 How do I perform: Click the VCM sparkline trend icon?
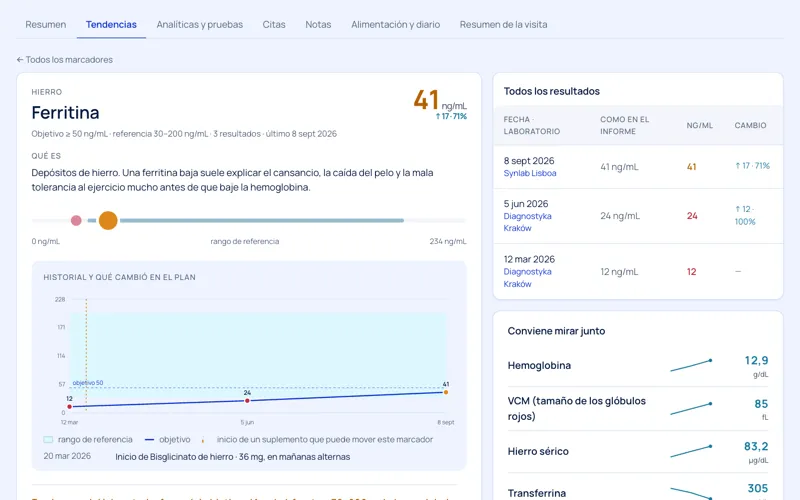(691, 408)
